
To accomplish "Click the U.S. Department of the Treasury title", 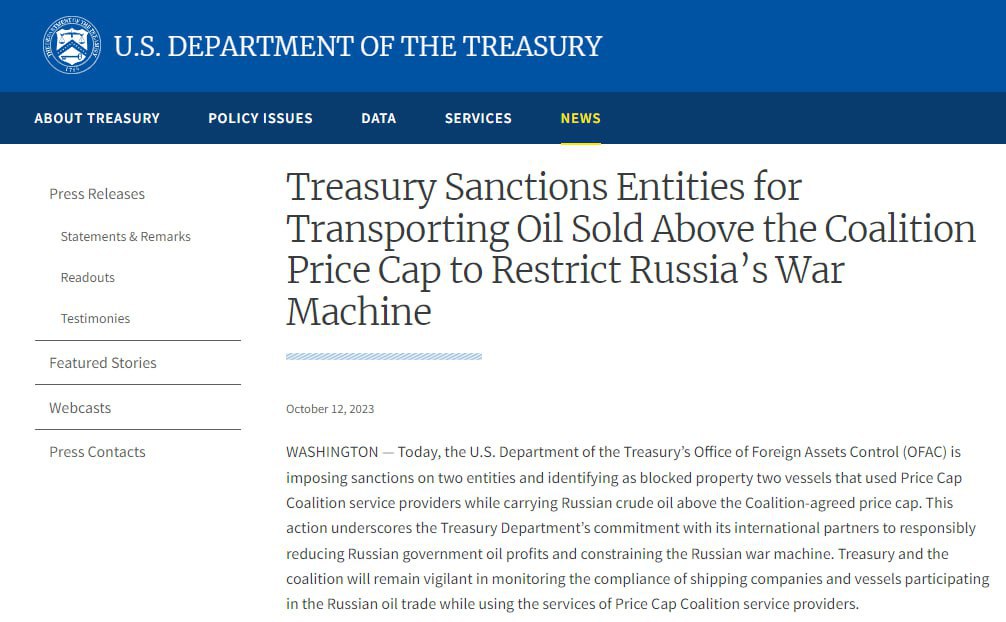I will tap(357, 46).
